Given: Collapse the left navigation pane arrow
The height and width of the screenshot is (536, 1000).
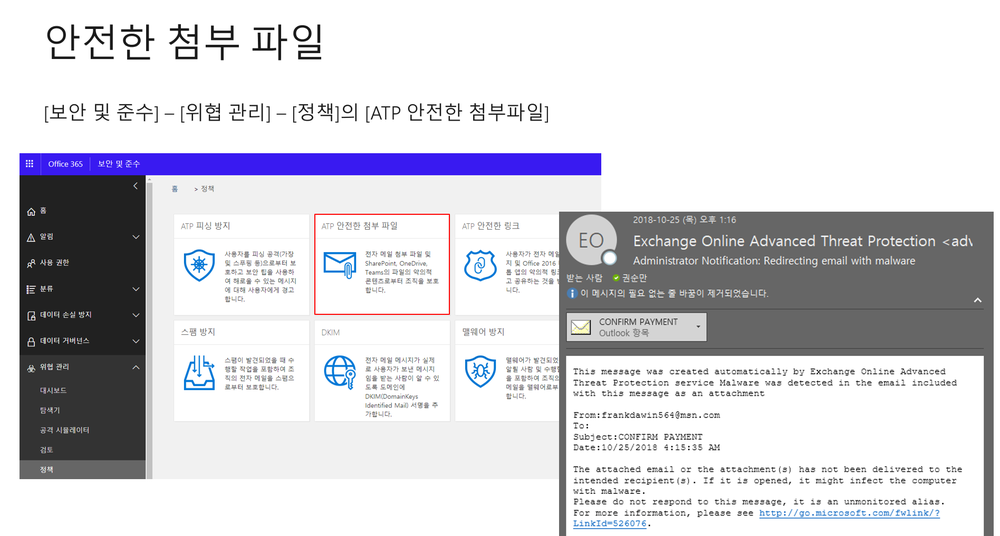Looking at the screenshot, I should pyautogui.click(x=136, y=186).
